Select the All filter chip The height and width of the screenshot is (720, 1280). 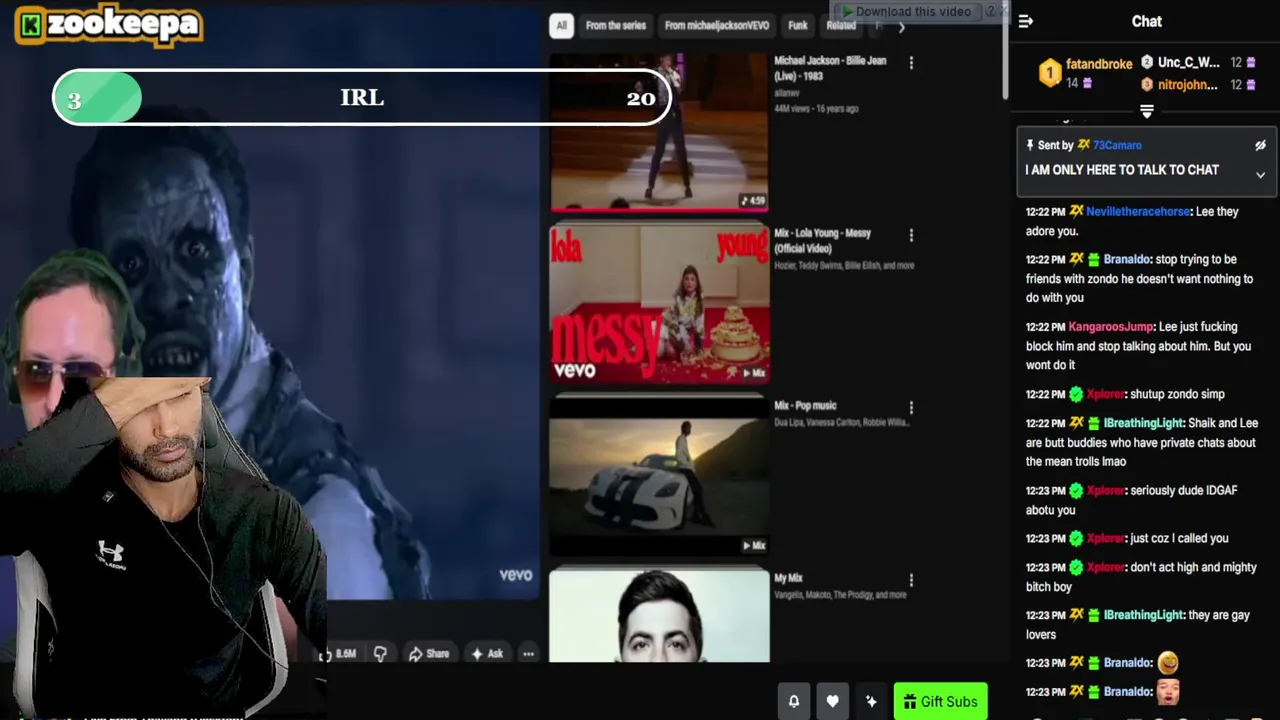point(561,26)
